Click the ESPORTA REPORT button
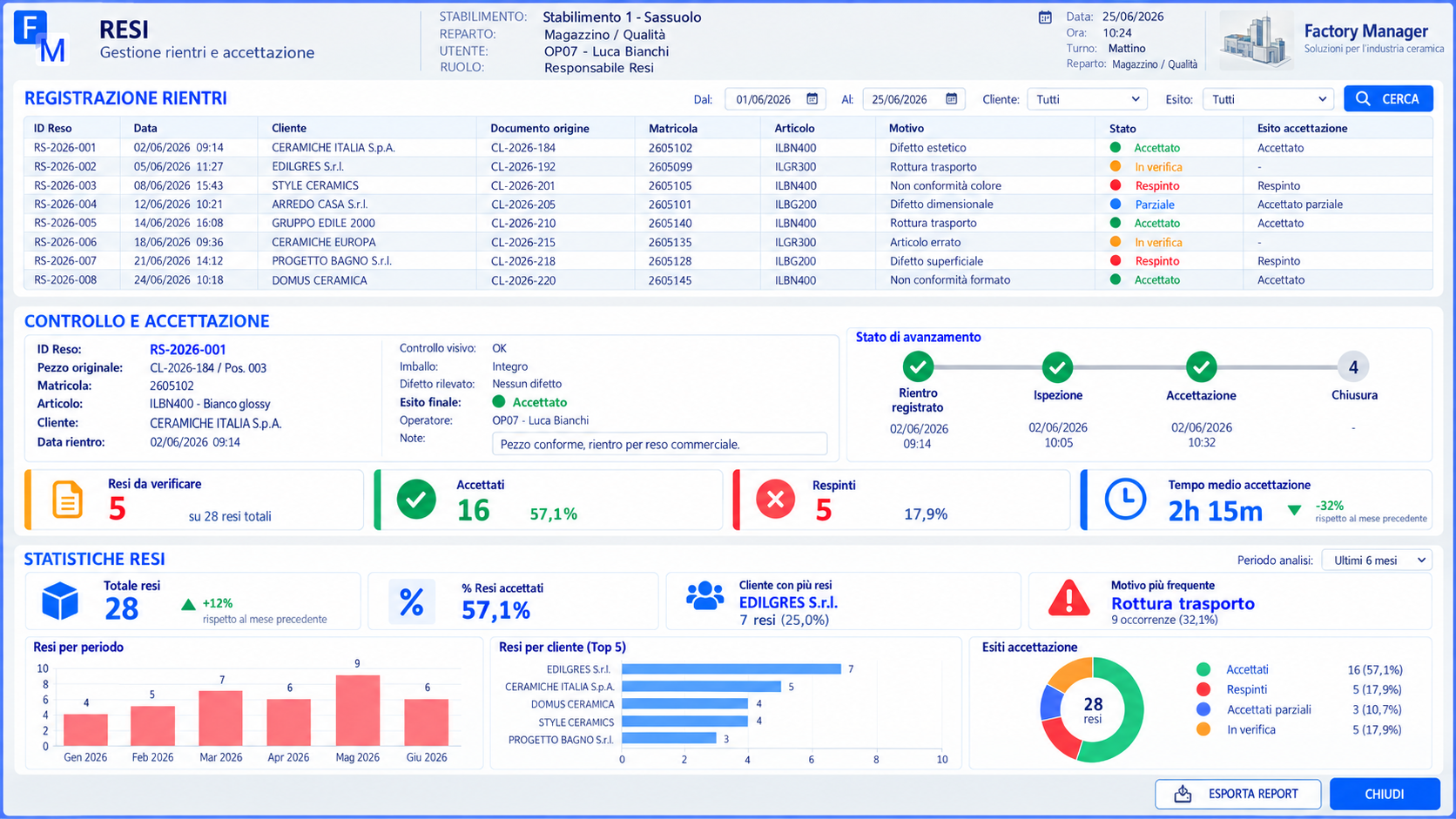The height and width of the screenshot is (819, 1456). coord(1237,794)
